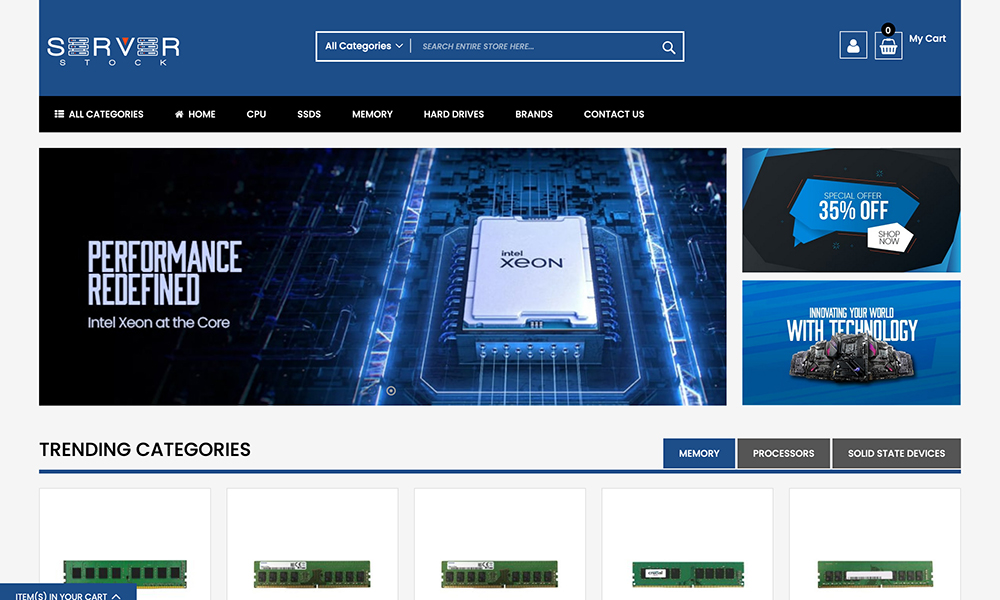Open the My Cart link
This screenshot has height=600, width=1000.
click(927, 39)
